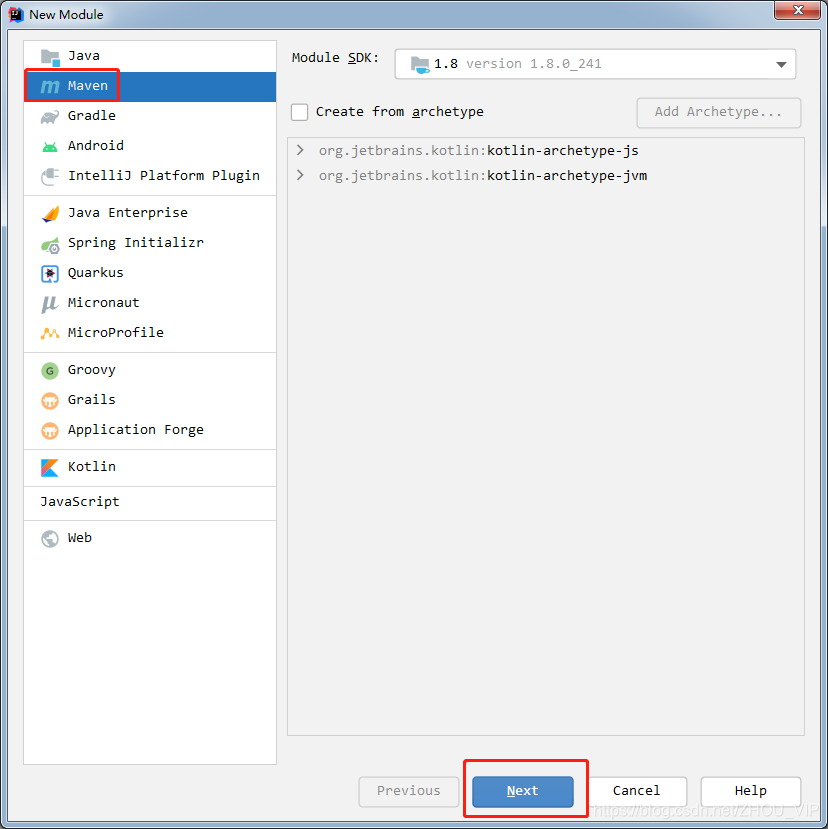Click the Web globe icon
The height and width of the screenshot is (829, 828).
50,539
